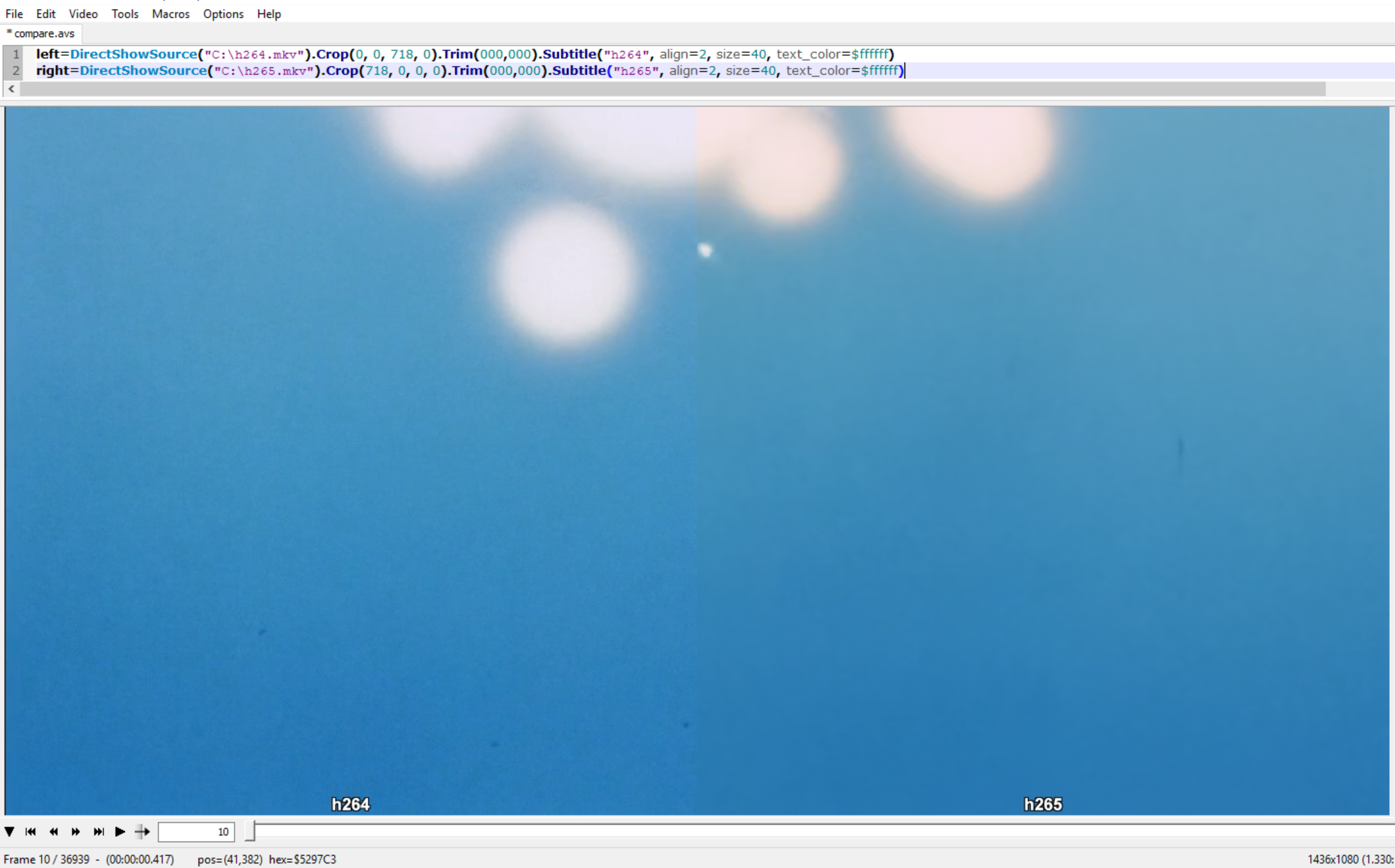Click the h265 subtitle label on video
The height and width of the screenshot is (868, 1395).
pos(1043,804)
